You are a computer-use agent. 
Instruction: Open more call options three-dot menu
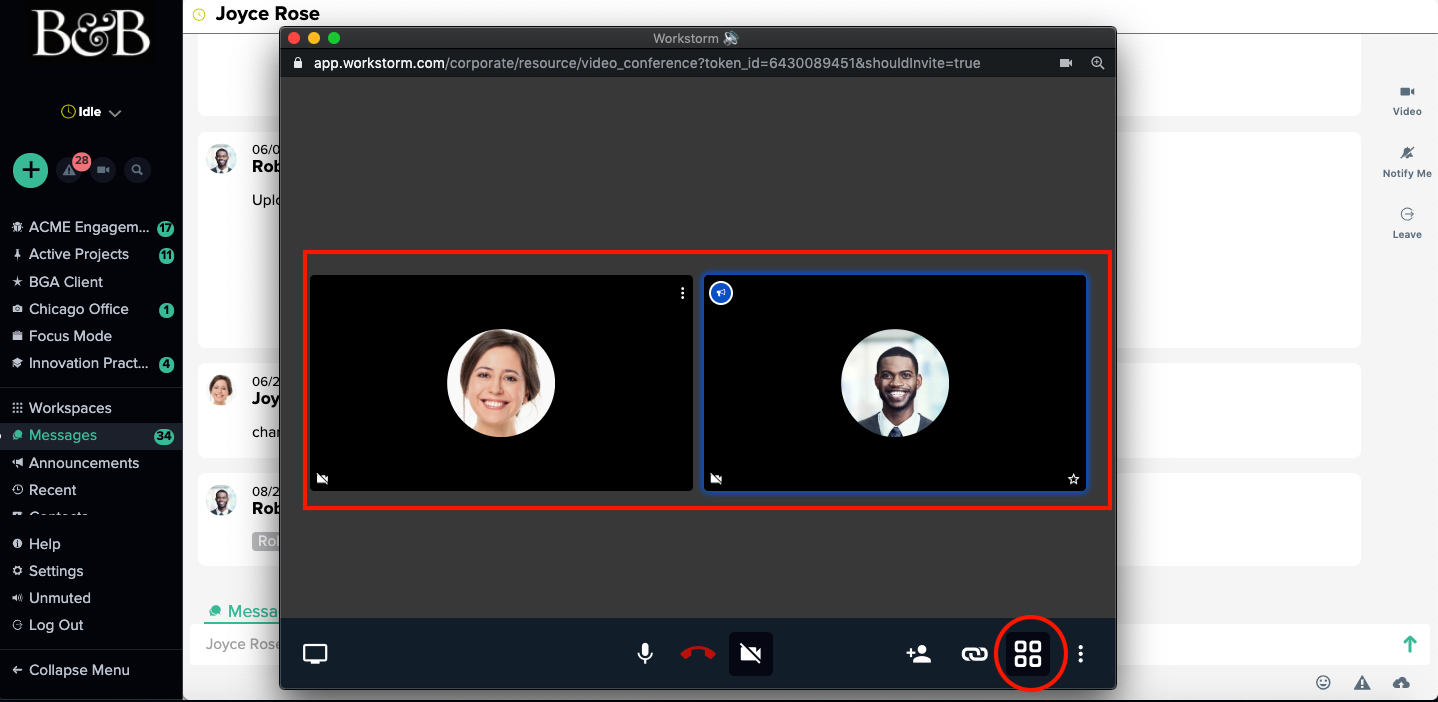[x=1081, y=654]
